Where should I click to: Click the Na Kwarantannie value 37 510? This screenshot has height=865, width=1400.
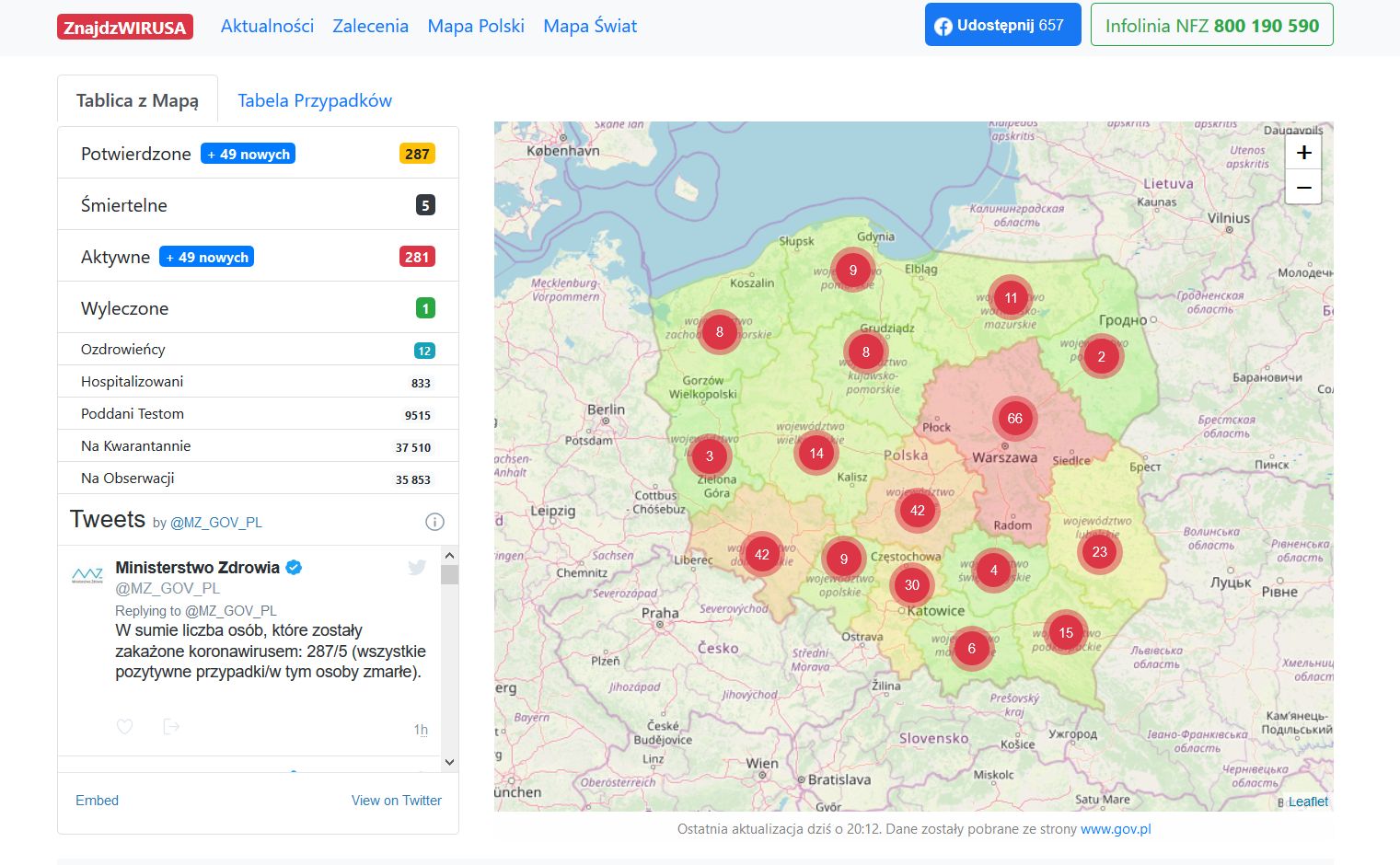pos(413,447)
